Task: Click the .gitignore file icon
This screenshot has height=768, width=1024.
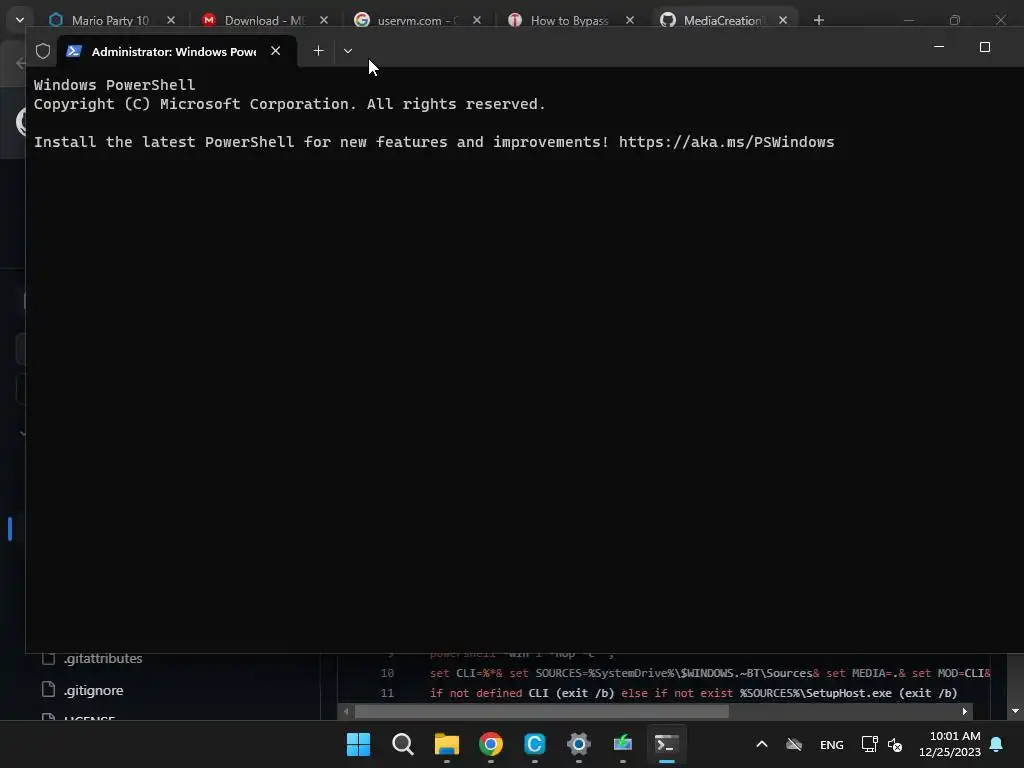Action: coord(48,690)
